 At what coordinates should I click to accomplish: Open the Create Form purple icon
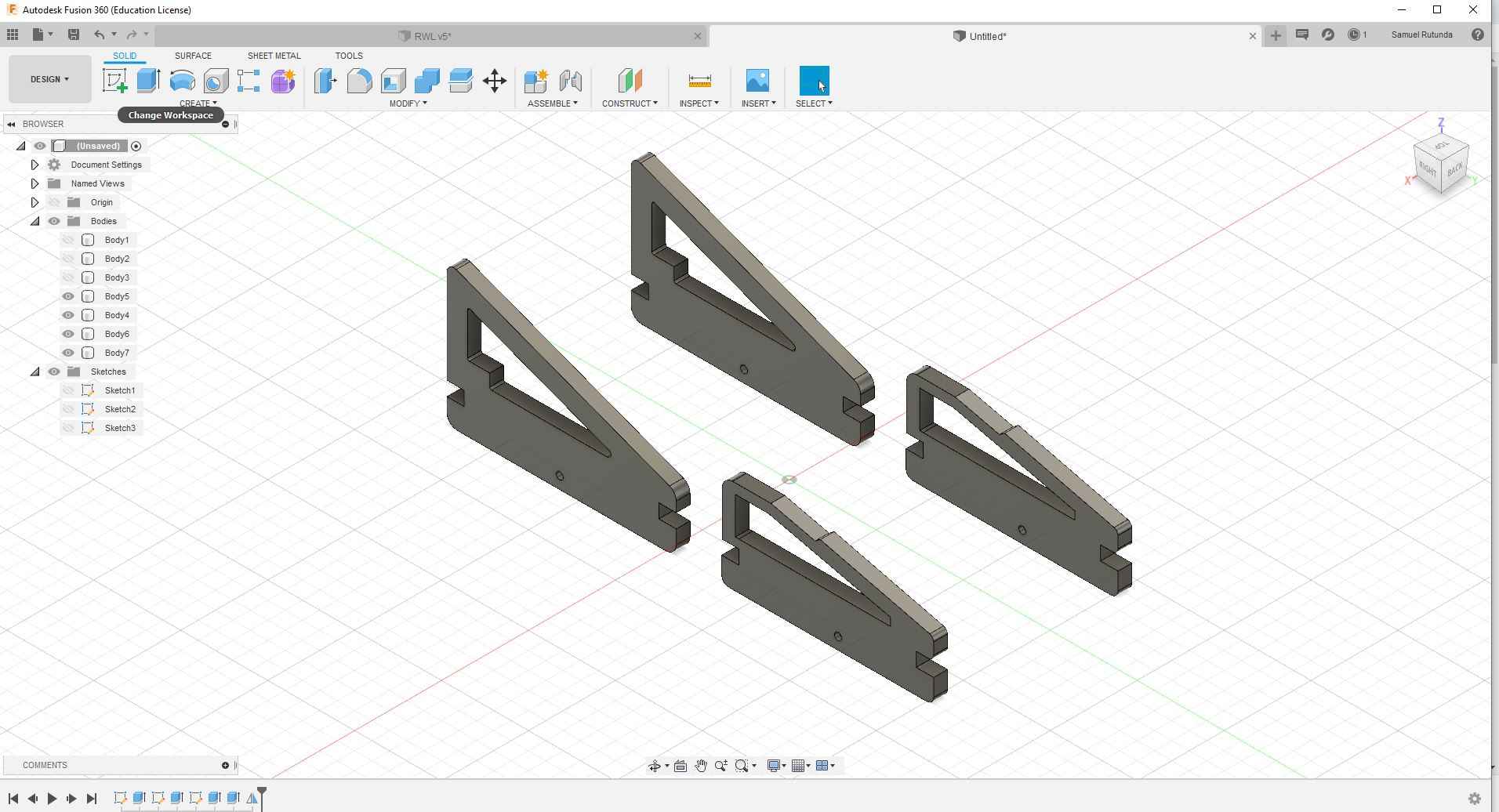pyautogui.click(x=283, y=81)
